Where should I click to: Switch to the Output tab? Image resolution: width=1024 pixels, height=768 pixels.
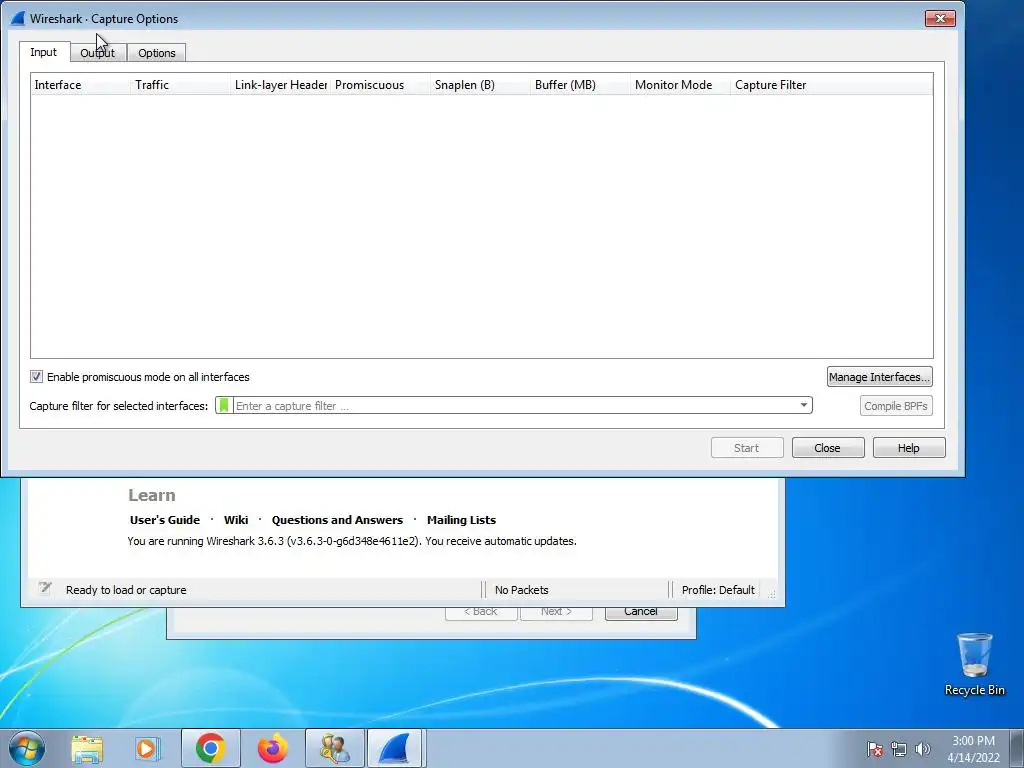coord(98,53)
